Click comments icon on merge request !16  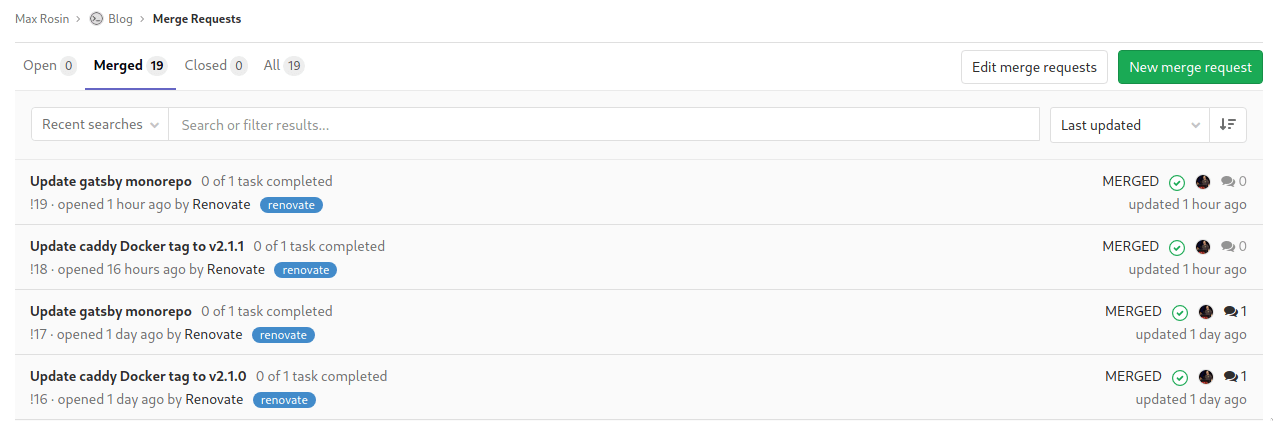pos(1230,377)
